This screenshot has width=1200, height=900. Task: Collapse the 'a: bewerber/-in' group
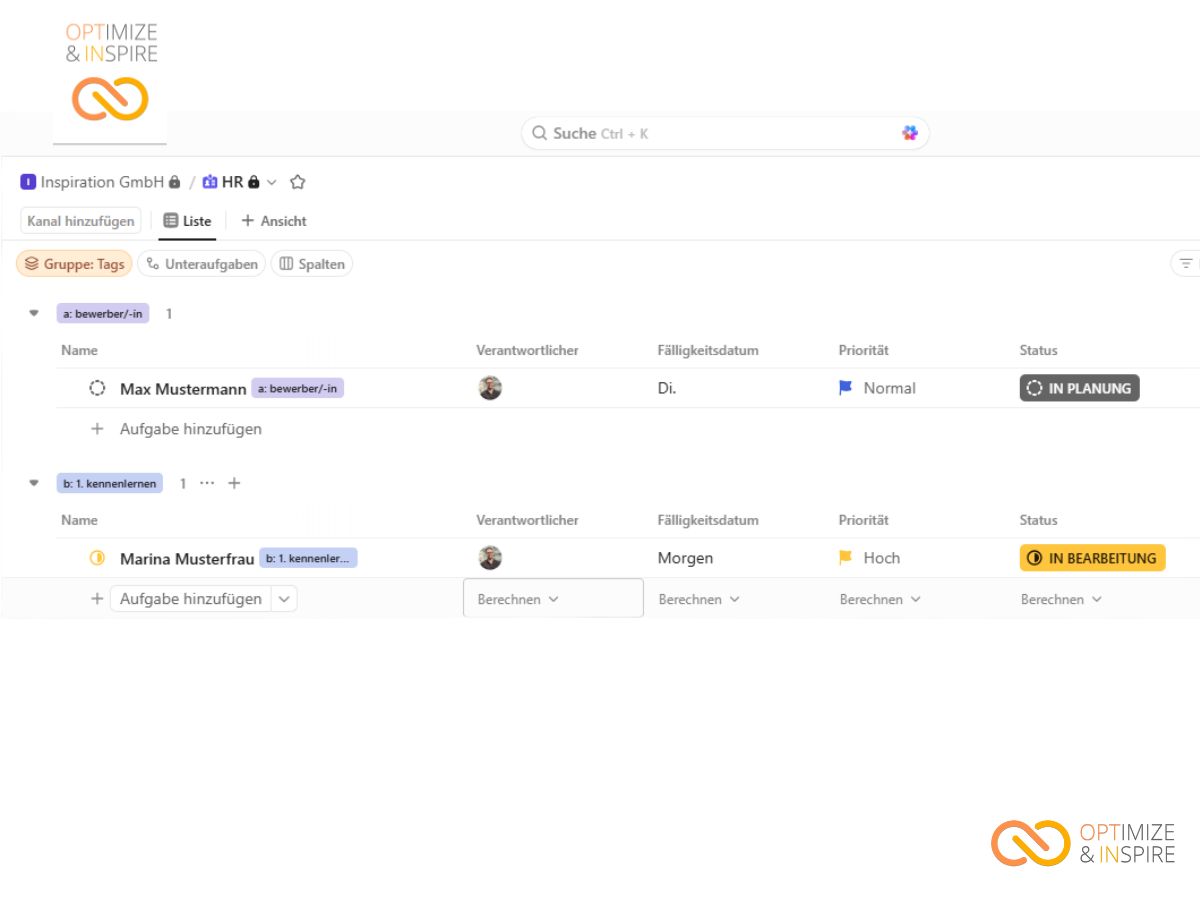(34, 314)
